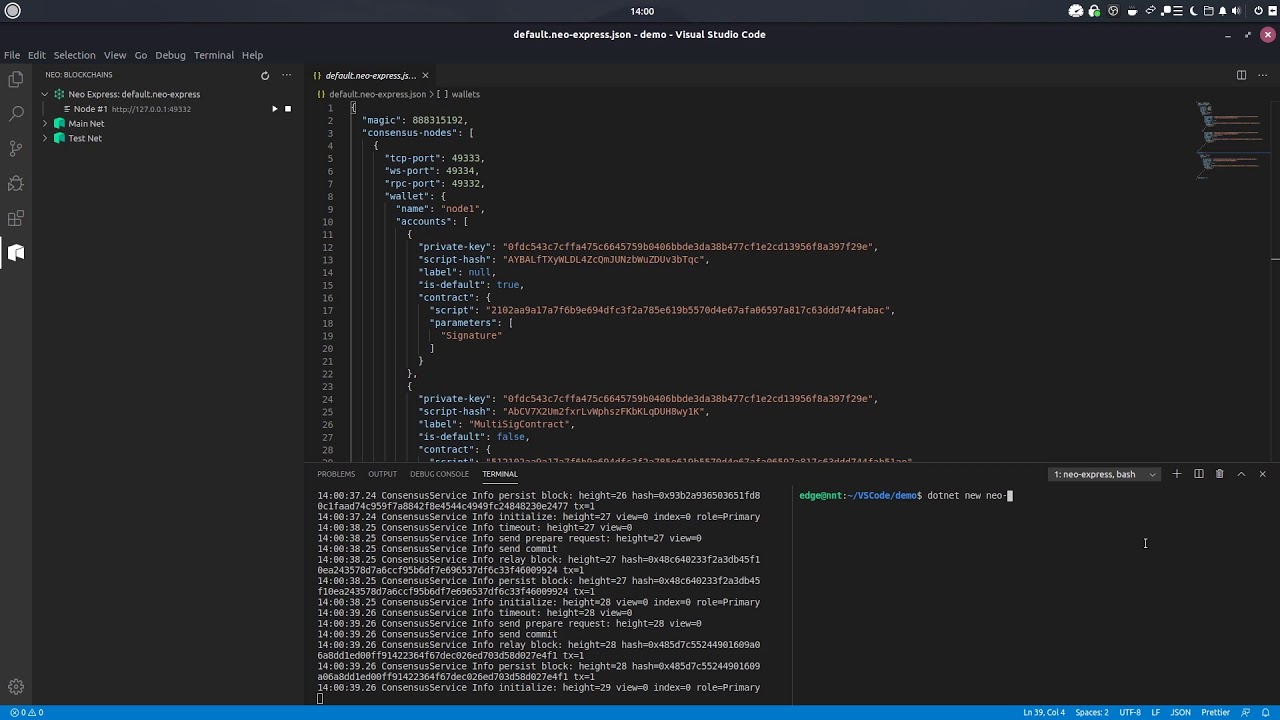
Task: Switch to the Problems panel tab
Action: [336, 474]
